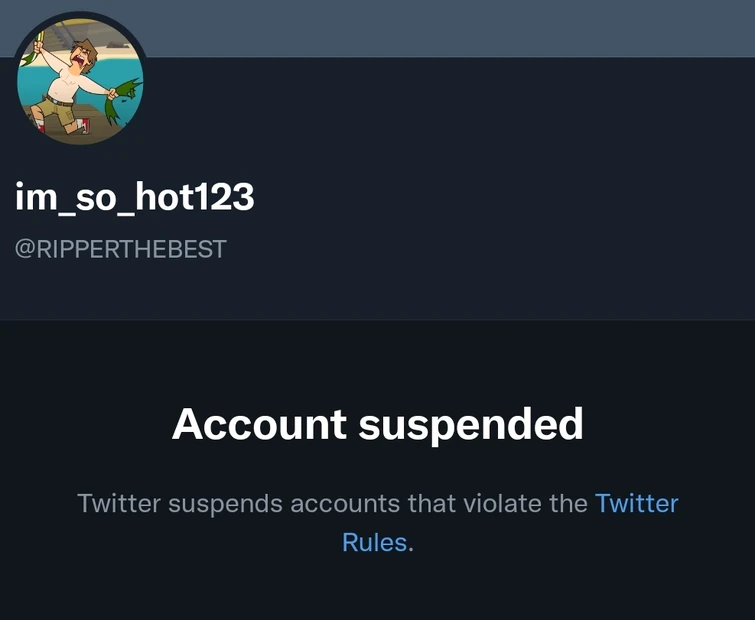Select the @RIPPERTHEBEST handle
755x620 pixels.
(121, 248)
